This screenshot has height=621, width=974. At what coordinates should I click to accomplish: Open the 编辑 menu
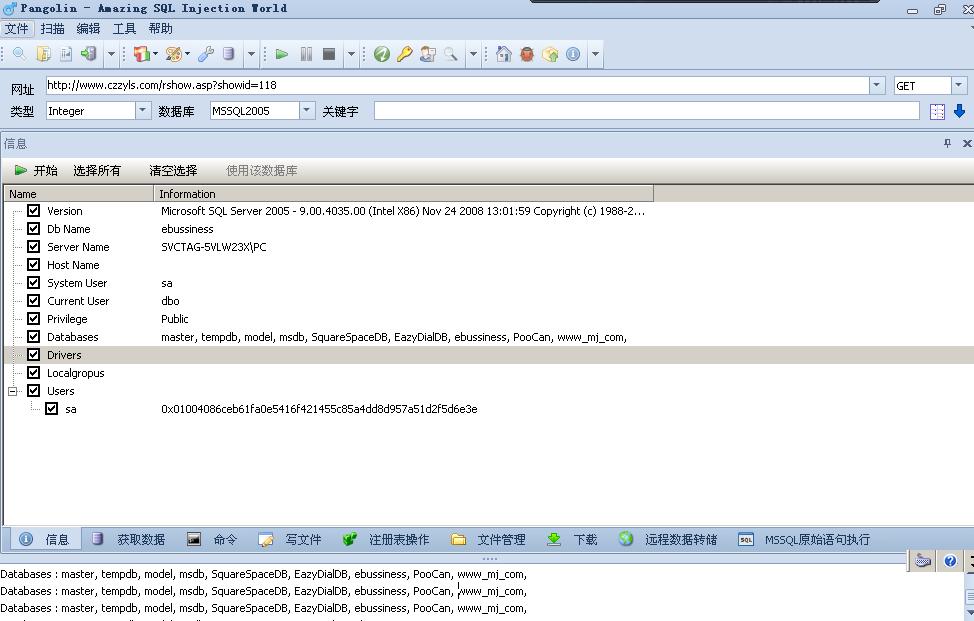pyautogui.click(x=88, y=29)
